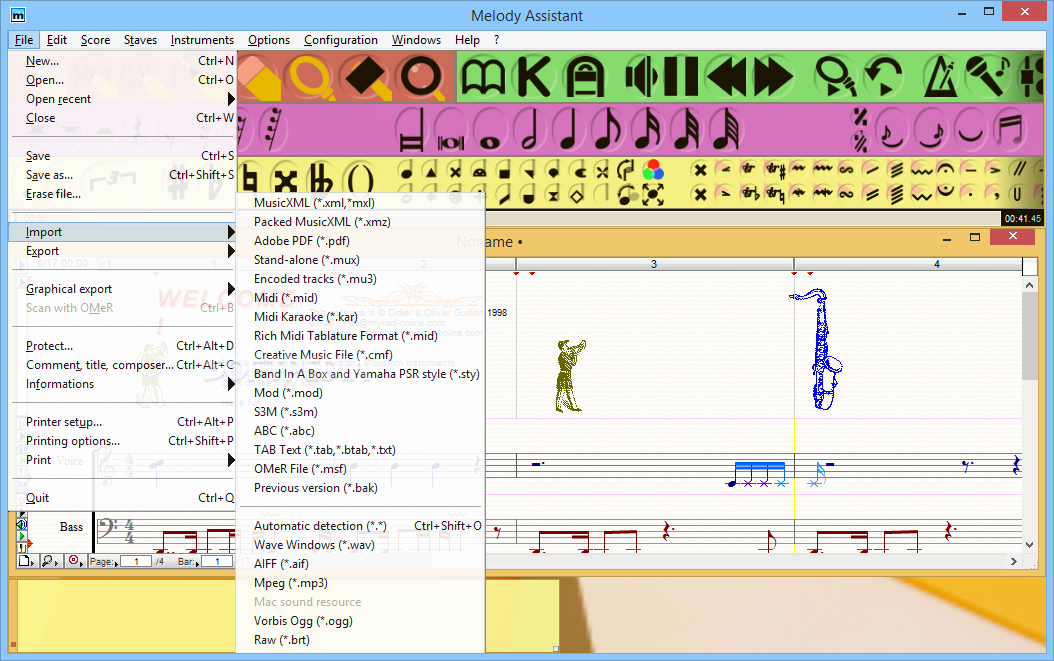Select the yellow lasso tool
Screen dimensions: 1054x661
coord(311,77)
